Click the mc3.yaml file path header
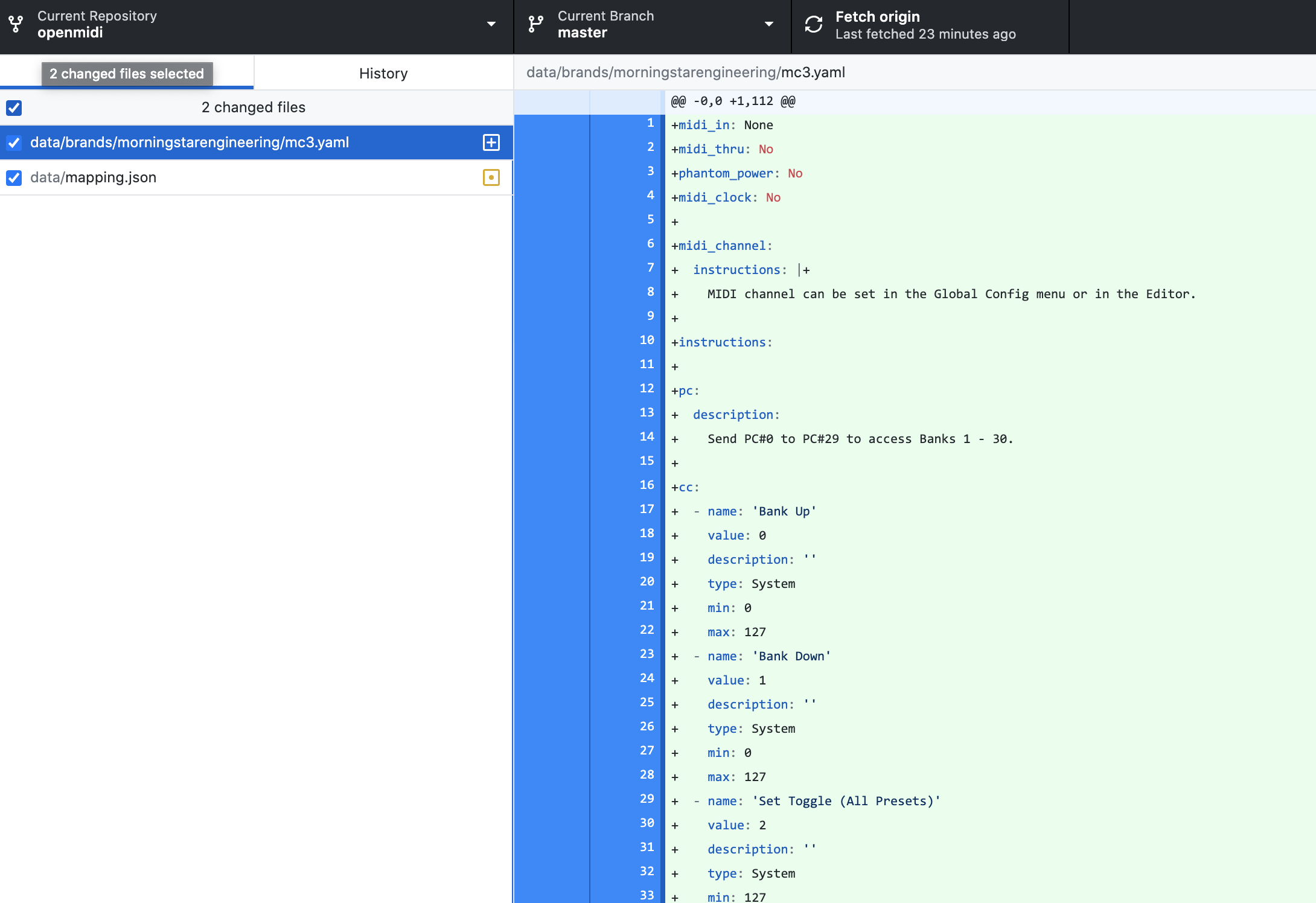Screen dimensions: 1316x903 [685, 72]
